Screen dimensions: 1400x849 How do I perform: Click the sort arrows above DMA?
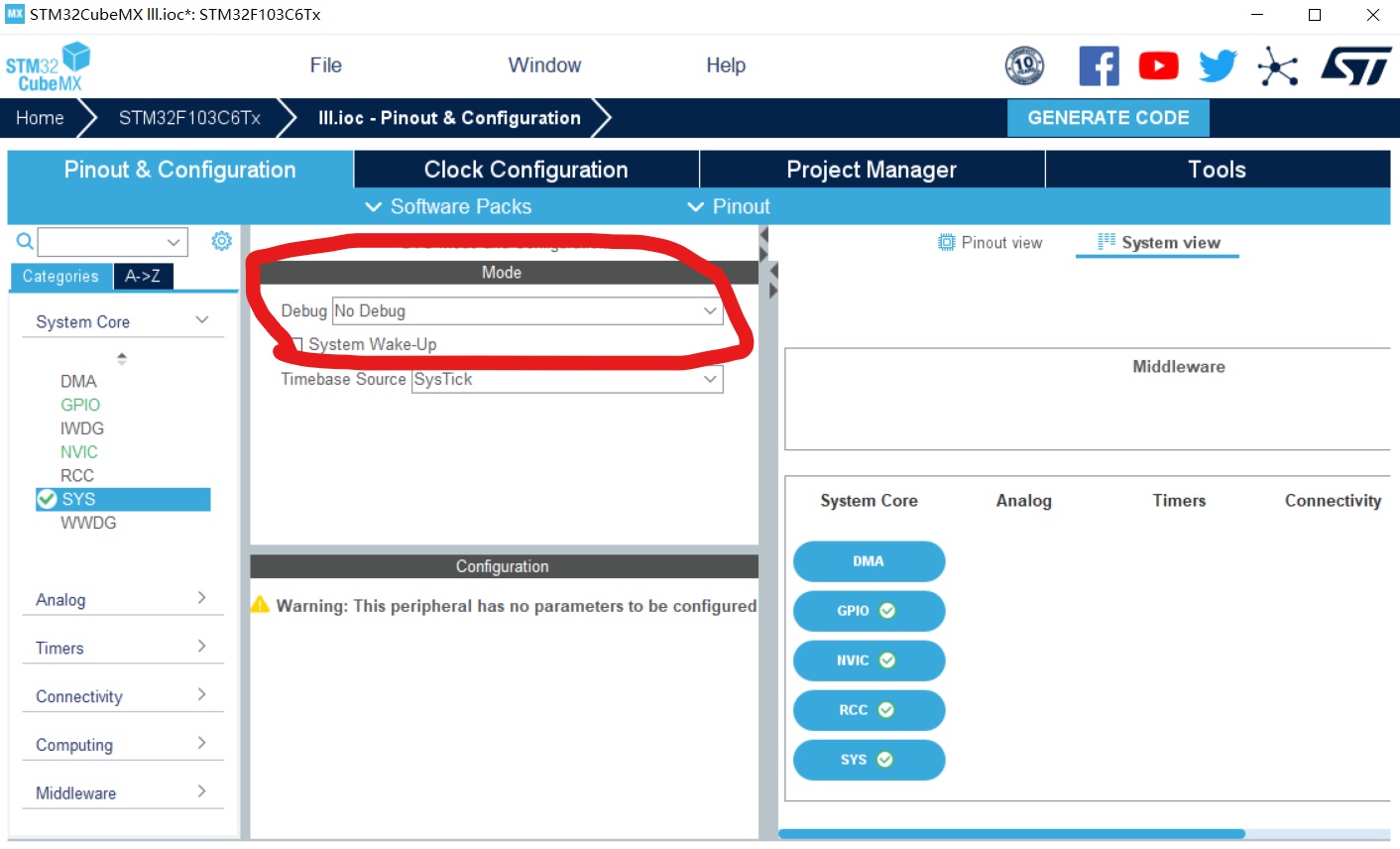click(122, 359)
